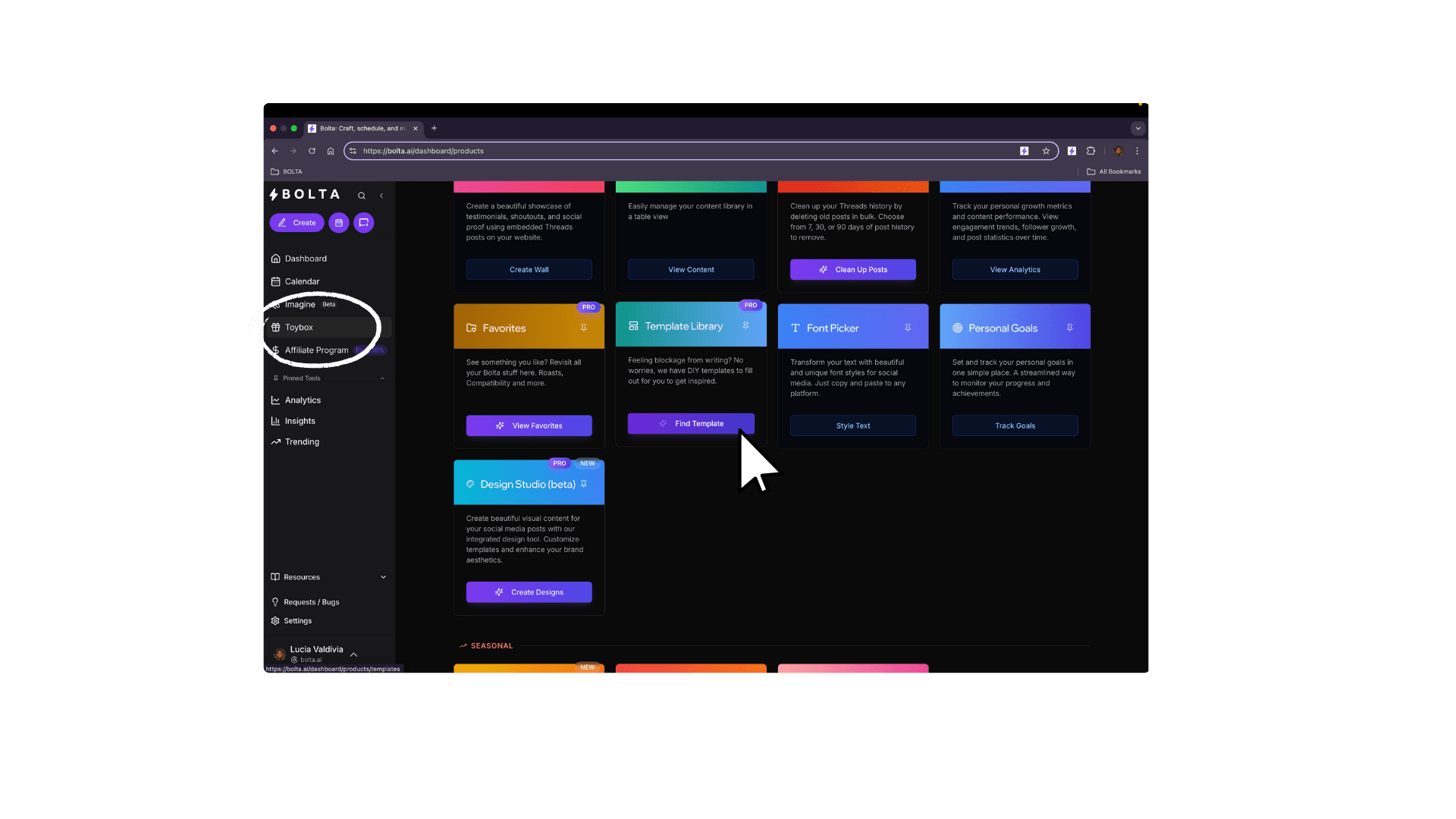Screen dimensions: 1456x819
Task: Pin the Personal Goals tool
Action: click(x=1070, y=328)
